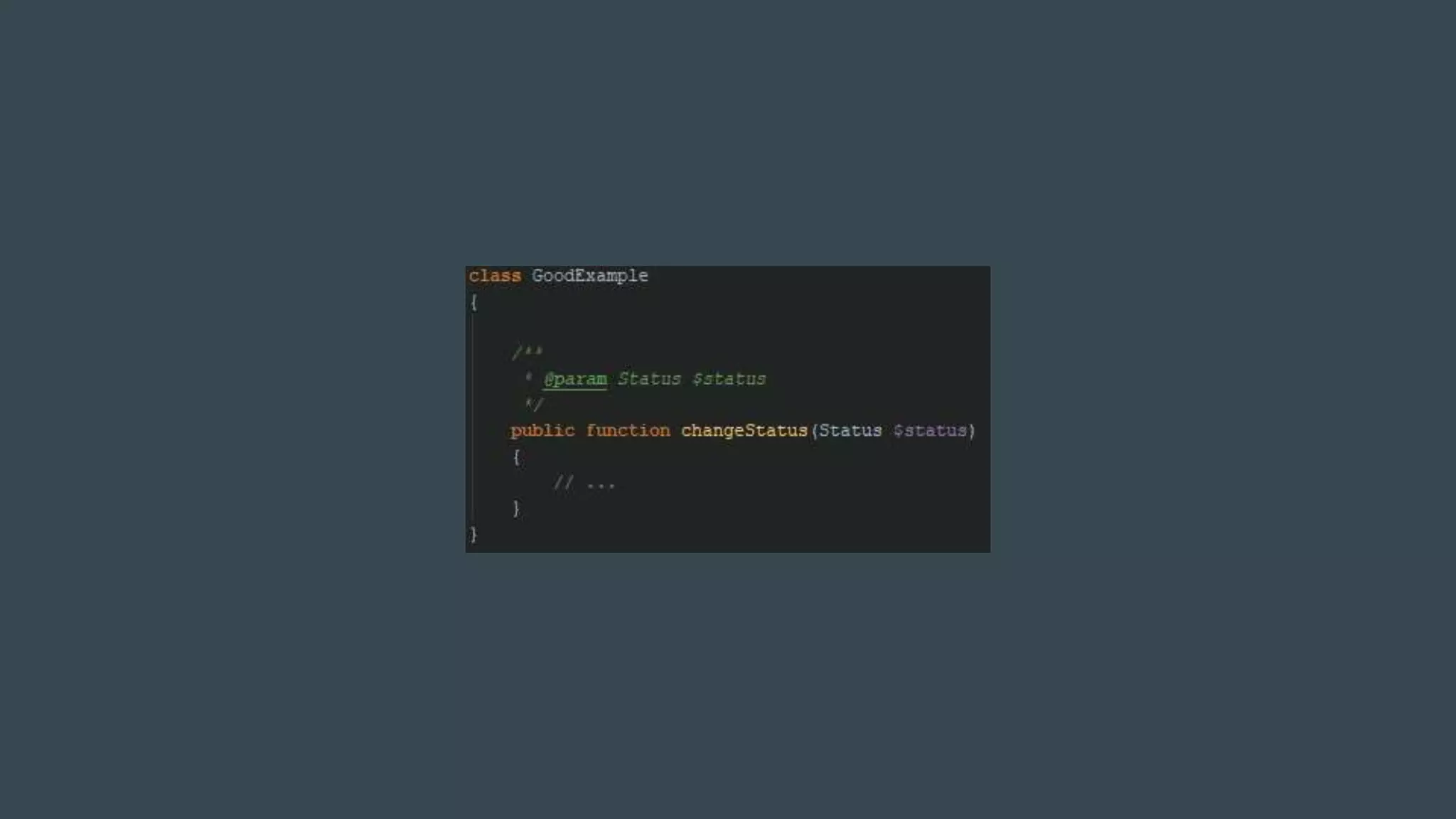Click the '// ...' inline comment
Image resolution: width=1456 pixels, height=819 pixels.
tap(584, 483)
